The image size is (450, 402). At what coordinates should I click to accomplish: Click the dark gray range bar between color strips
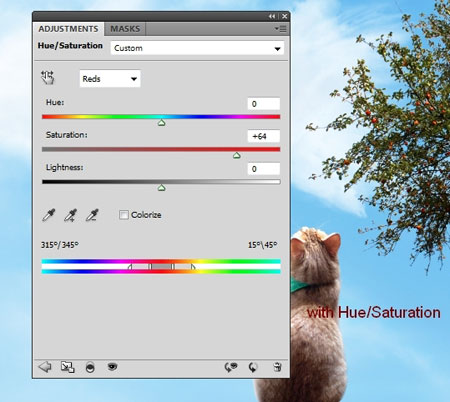pyautogui.click(x=162, y=267)
